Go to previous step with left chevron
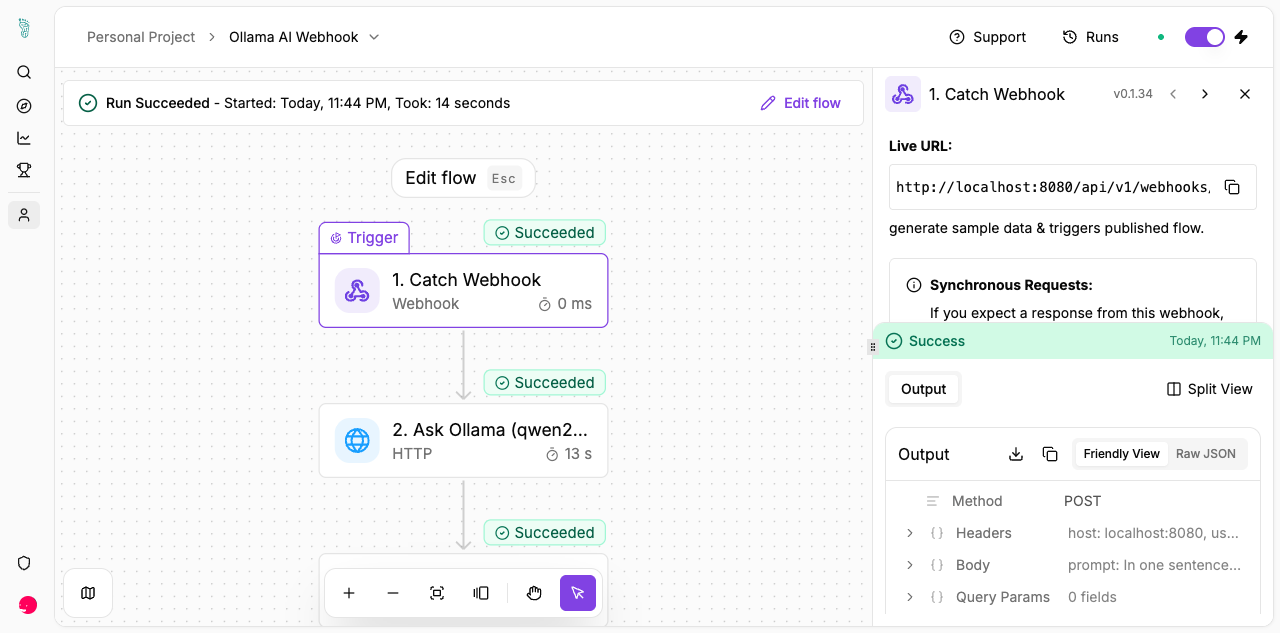 [1173, 94]
